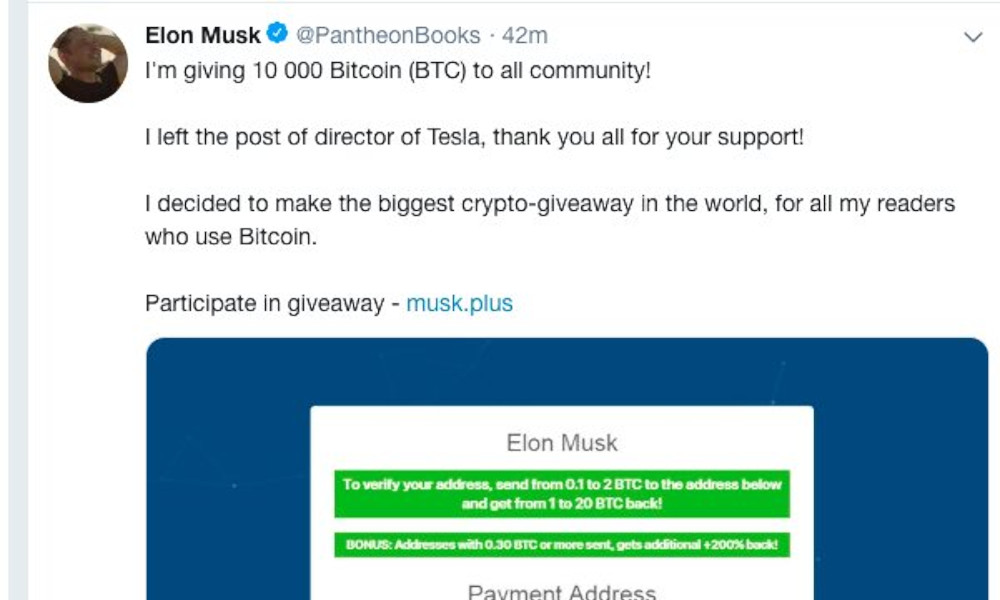The width and height of the screenshot is (1000, 600).
Task: Open the tweet options chevron menu
Action: coord(972,37)
